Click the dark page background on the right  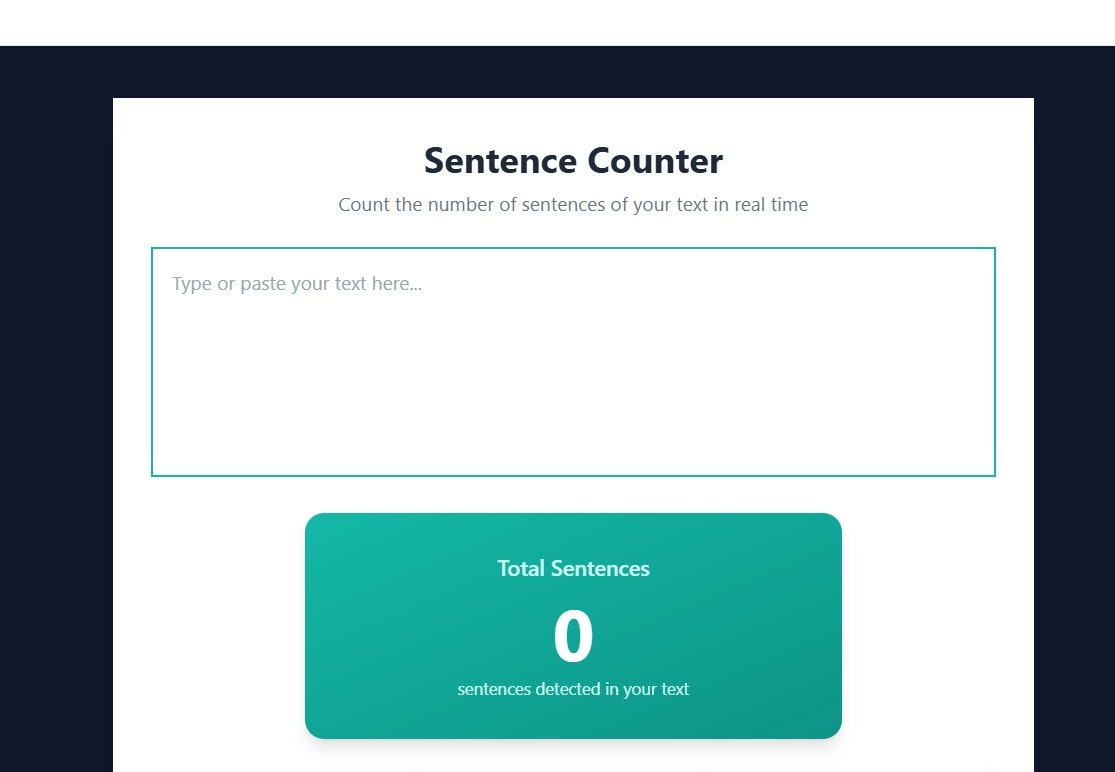(x=1075, y=400)
